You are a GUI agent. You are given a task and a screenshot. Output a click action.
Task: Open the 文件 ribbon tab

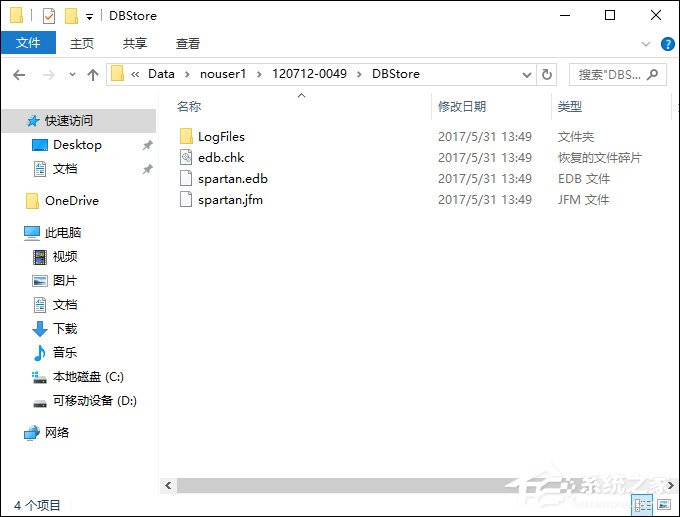click(28, 43)
